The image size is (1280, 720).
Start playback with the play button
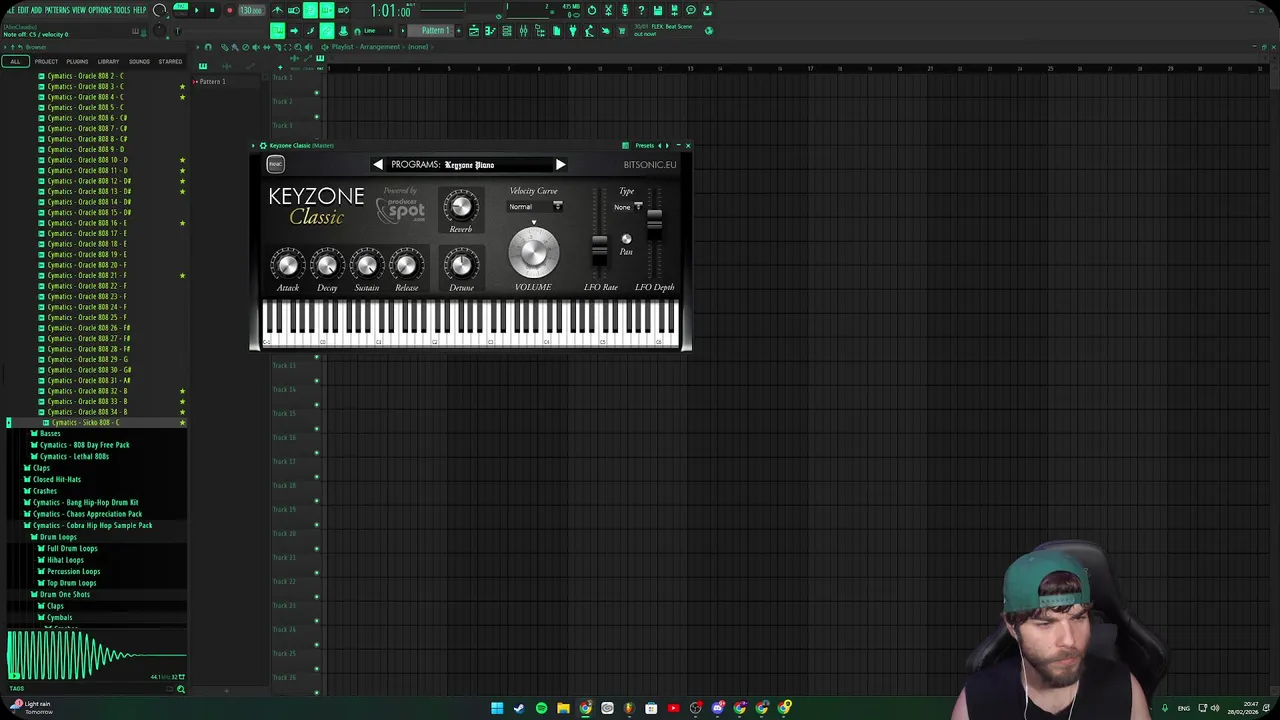pos(197,10)
